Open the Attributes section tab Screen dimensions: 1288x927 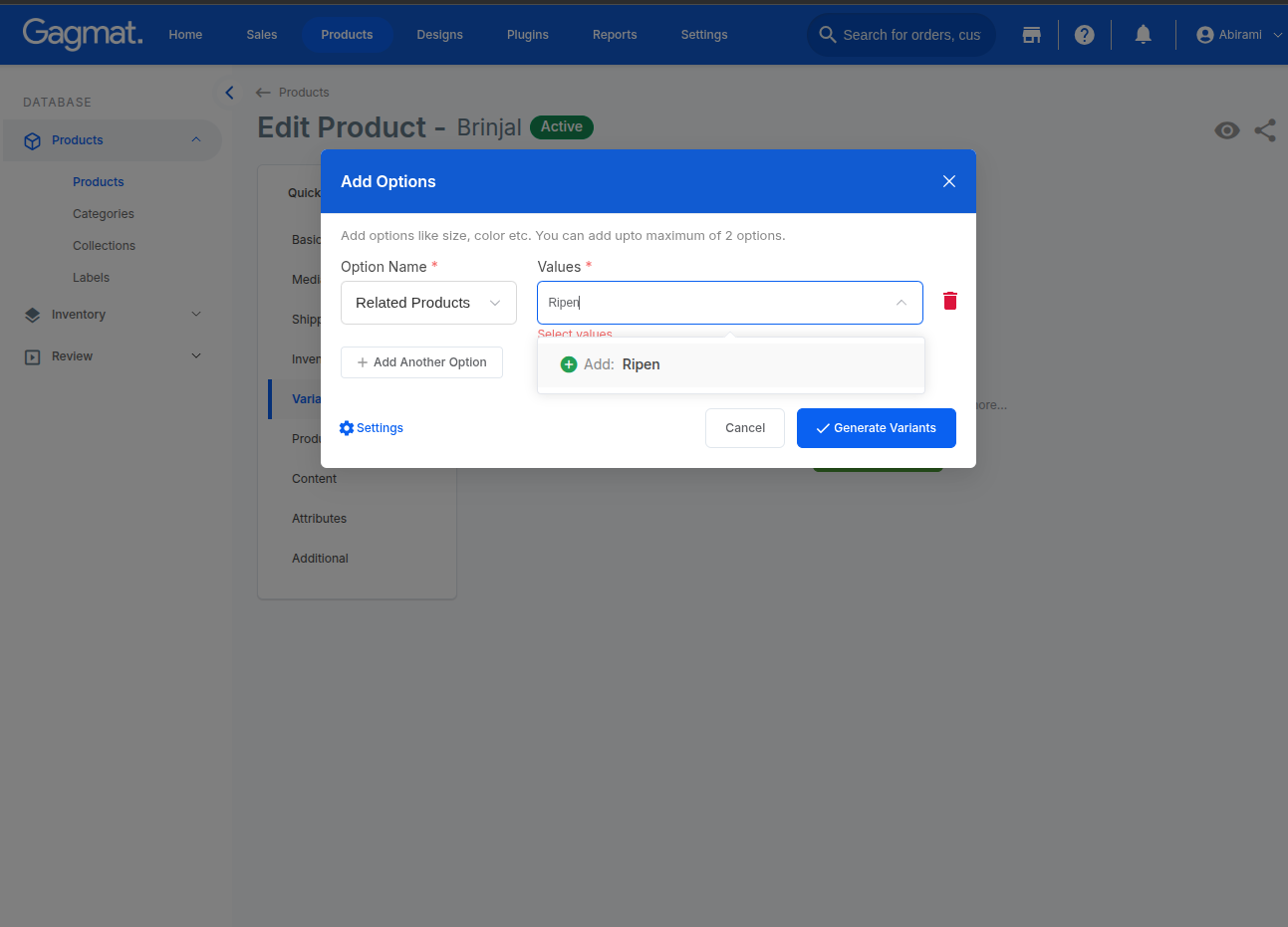click(320, 519)
